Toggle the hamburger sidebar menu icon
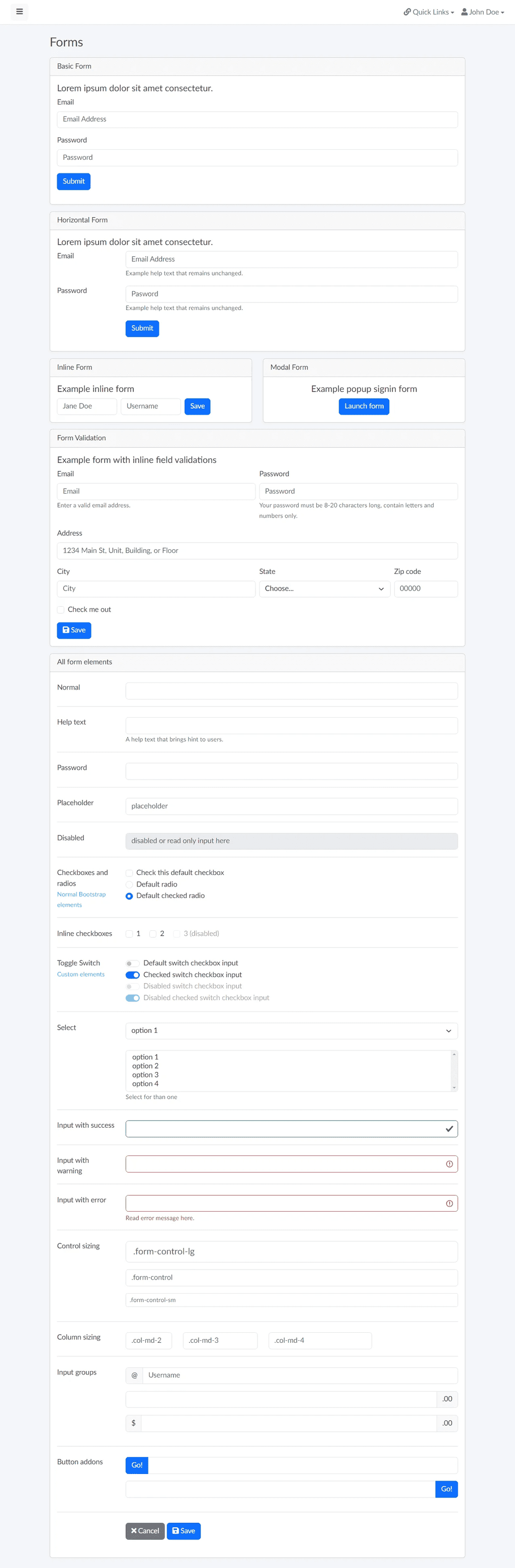This screenshot has height=1568, width=515. 20,12
